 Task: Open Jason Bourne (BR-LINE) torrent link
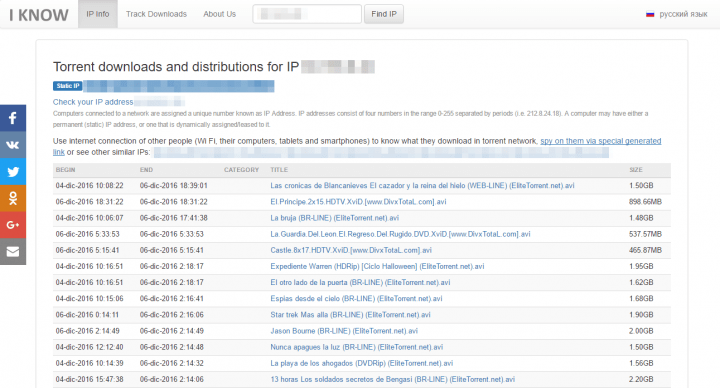(x=344, y=331)
